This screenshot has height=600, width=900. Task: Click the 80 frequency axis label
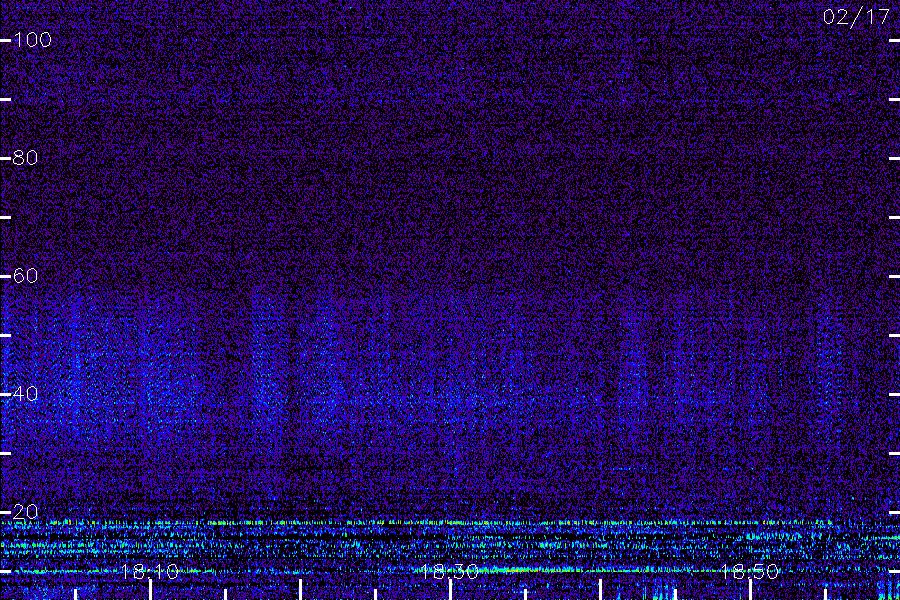coord(25,157)
